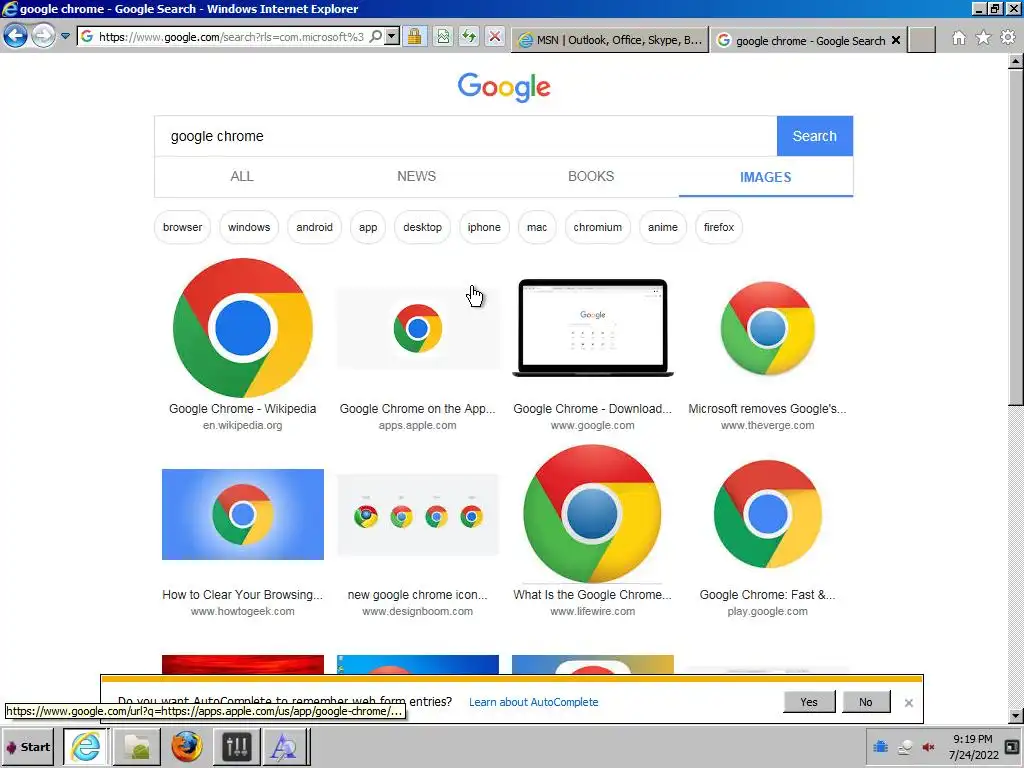The height and width of the screenshot is (768, 1024).
Task: Open Favorites with the star icon
Action: [x=983, y=38]
